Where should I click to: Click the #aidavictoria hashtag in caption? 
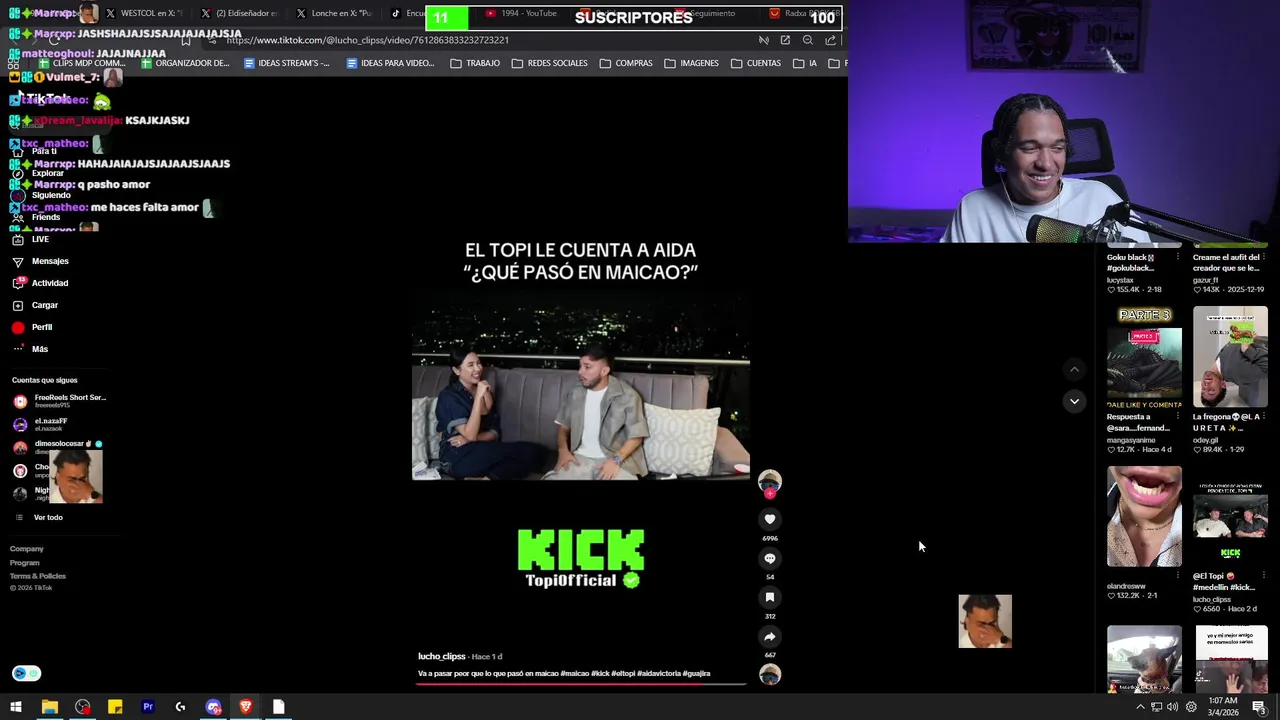659,674
